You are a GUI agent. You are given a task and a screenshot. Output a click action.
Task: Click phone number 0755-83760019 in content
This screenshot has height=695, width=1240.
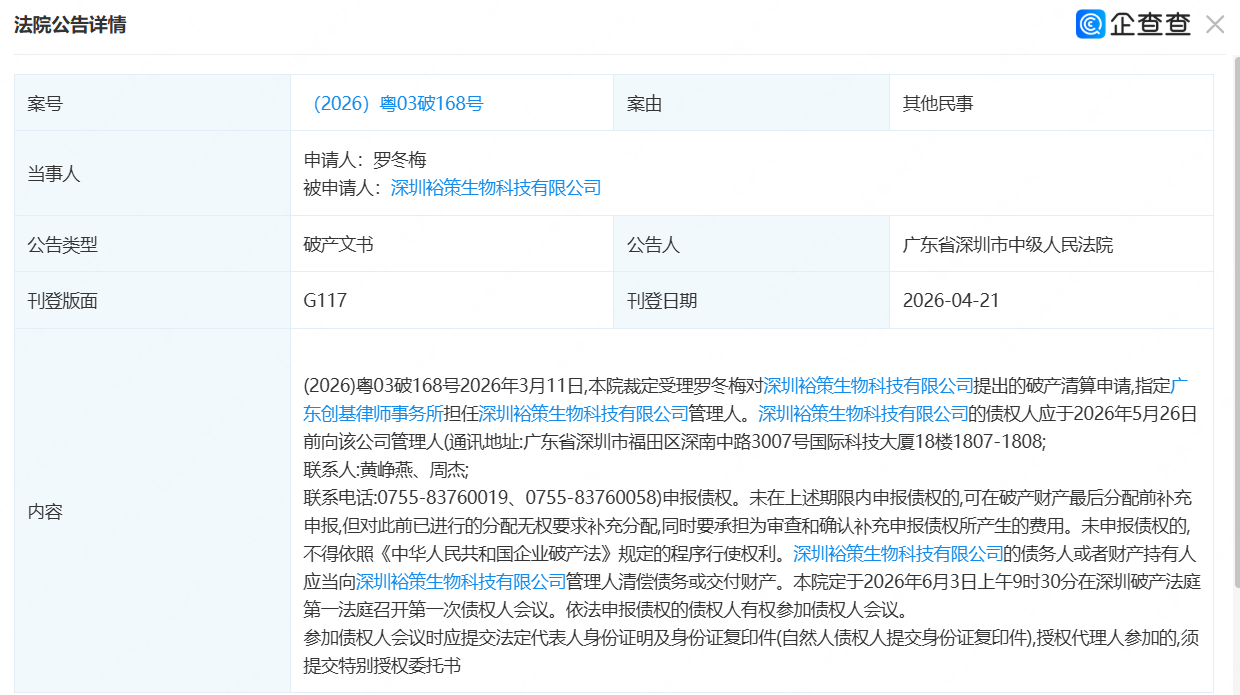pyautogui.click(x=444, y=497)
